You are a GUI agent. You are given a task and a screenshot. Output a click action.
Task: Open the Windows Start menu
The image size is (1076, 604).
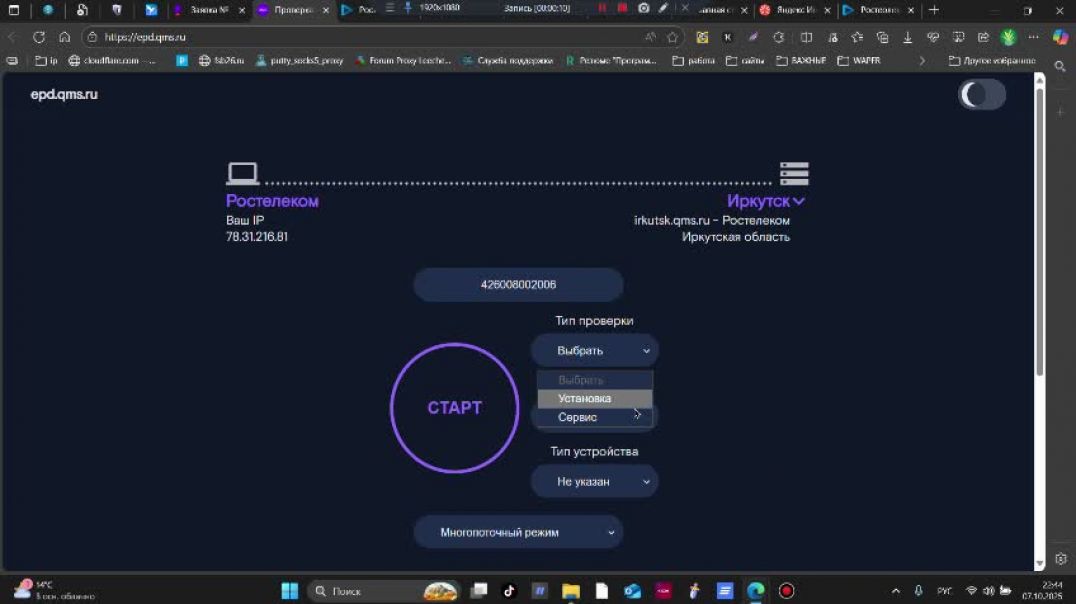pos(289,591)
